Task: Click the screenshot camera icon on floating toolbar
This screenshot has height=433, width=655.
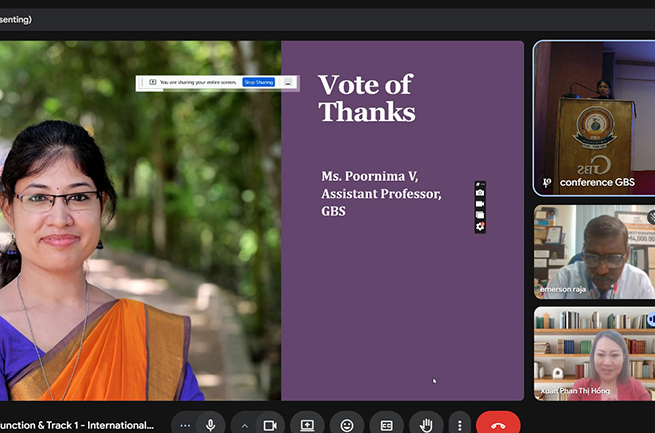Action: [x=480, y=193]
